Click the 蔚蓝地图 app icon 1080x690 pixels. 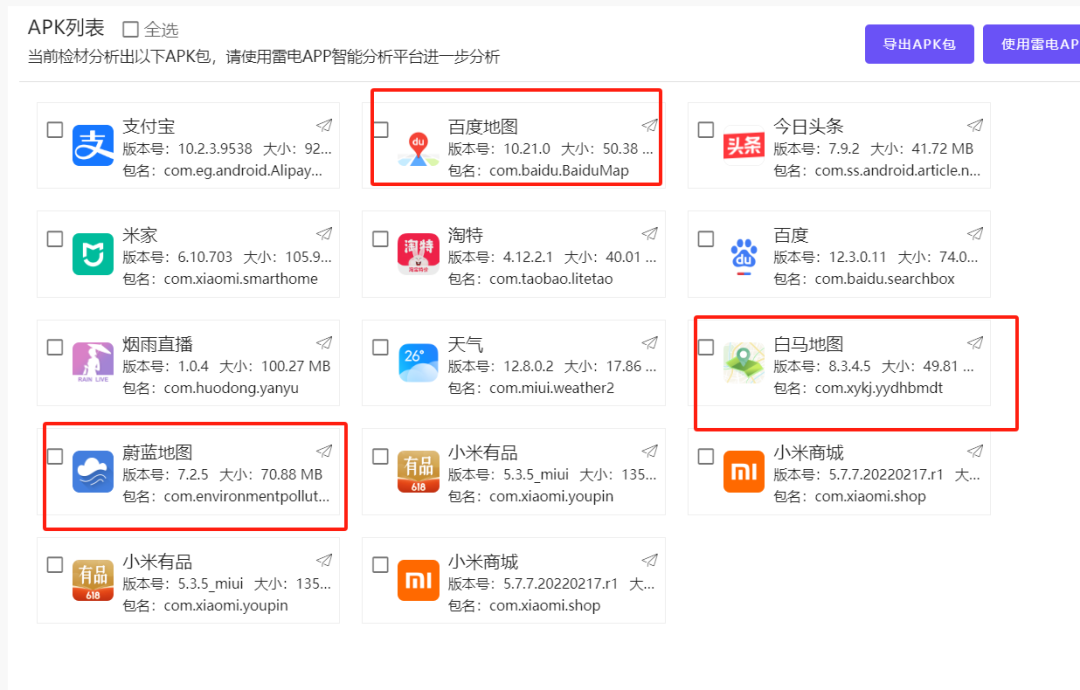(x=93, y=472)
